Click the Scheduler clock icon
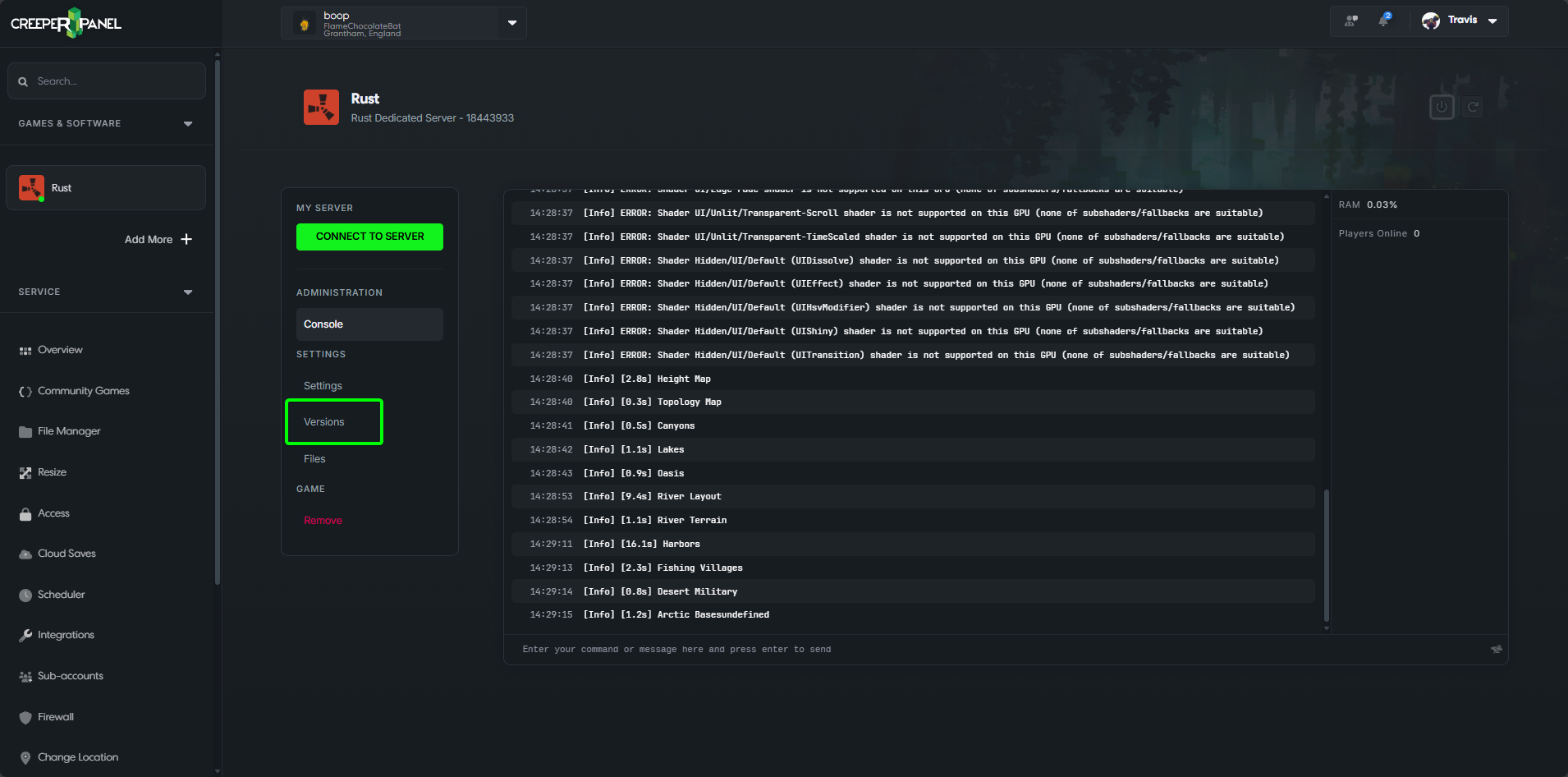Viewport: 1568px width, 777px height. pyautogui.click(x=25, y=595)
